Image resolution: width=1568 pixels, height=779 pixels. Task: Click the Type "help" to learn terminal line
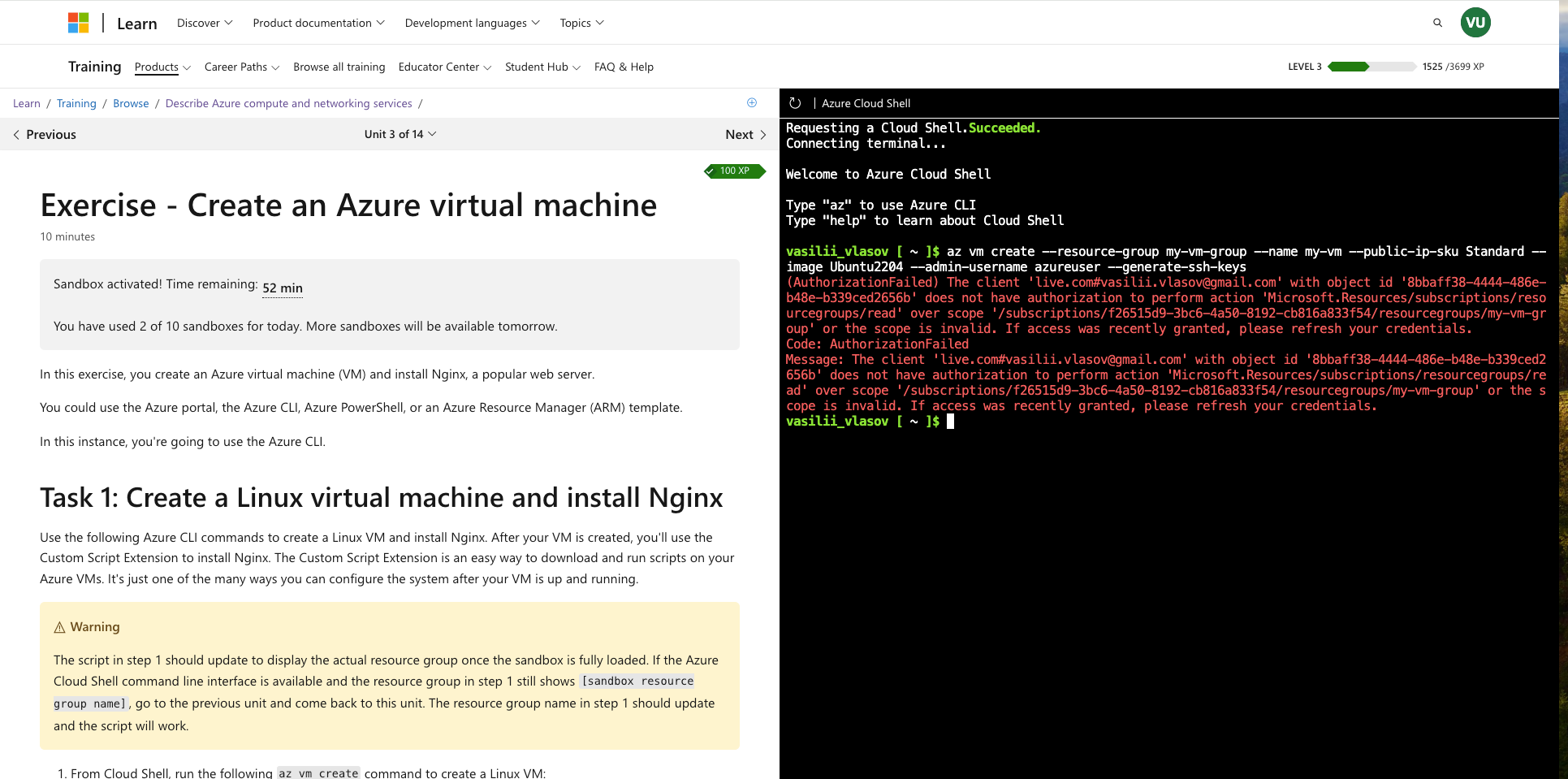(x=925, y=220)
